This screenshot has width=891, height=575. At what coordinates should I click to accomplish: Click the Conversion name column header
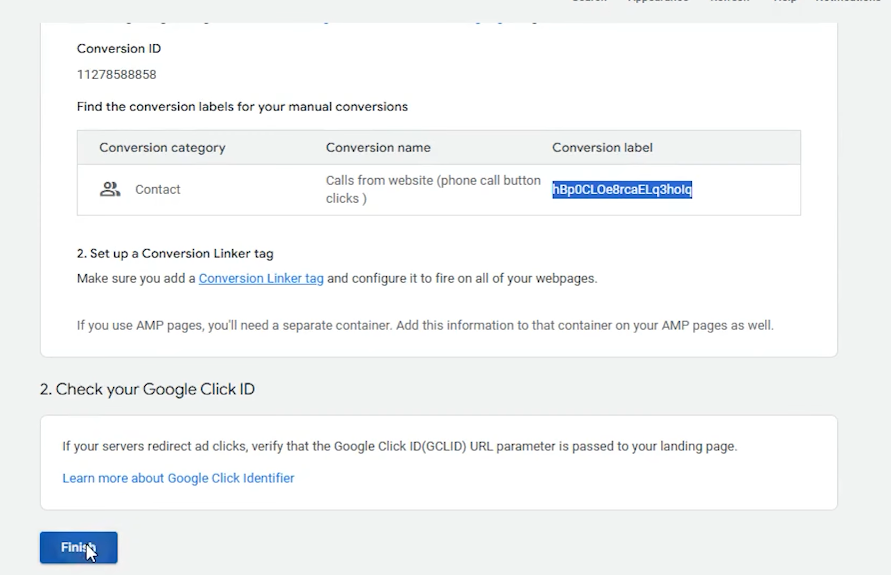[x=378, y=148]
